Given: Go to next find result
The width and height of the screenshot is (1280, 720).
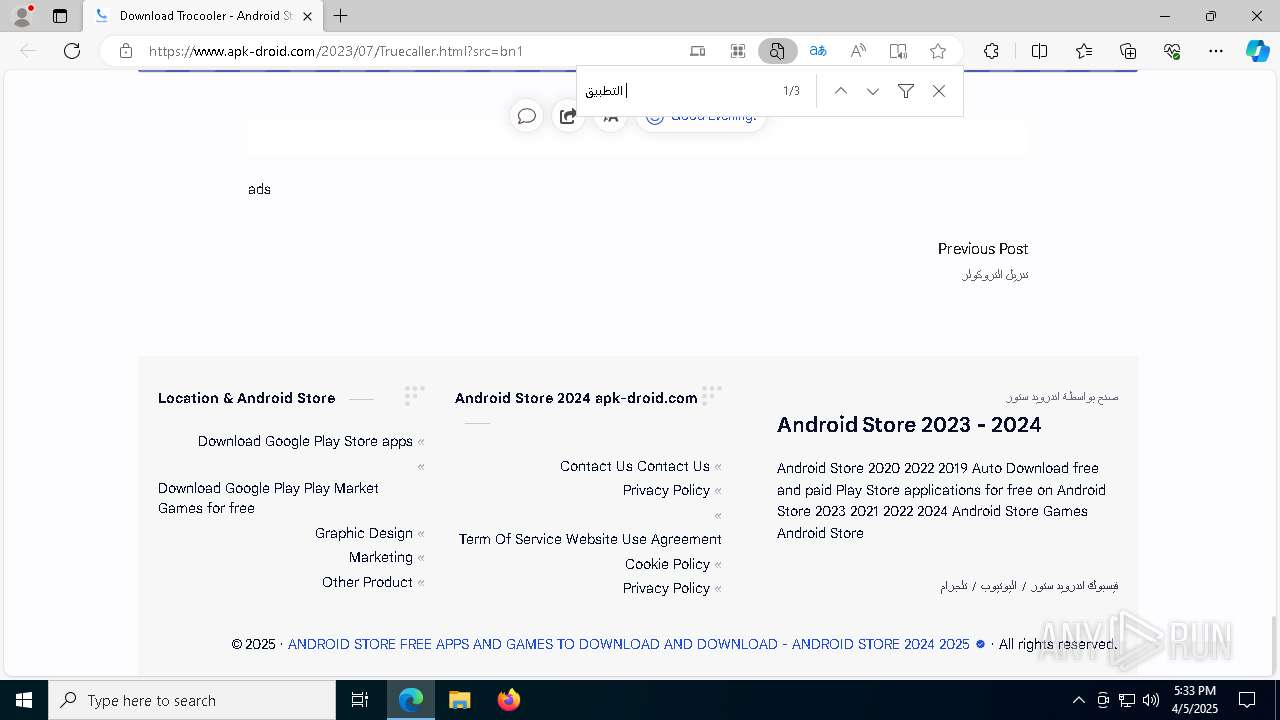Looking at the screenshot, I should click(873, 91).
